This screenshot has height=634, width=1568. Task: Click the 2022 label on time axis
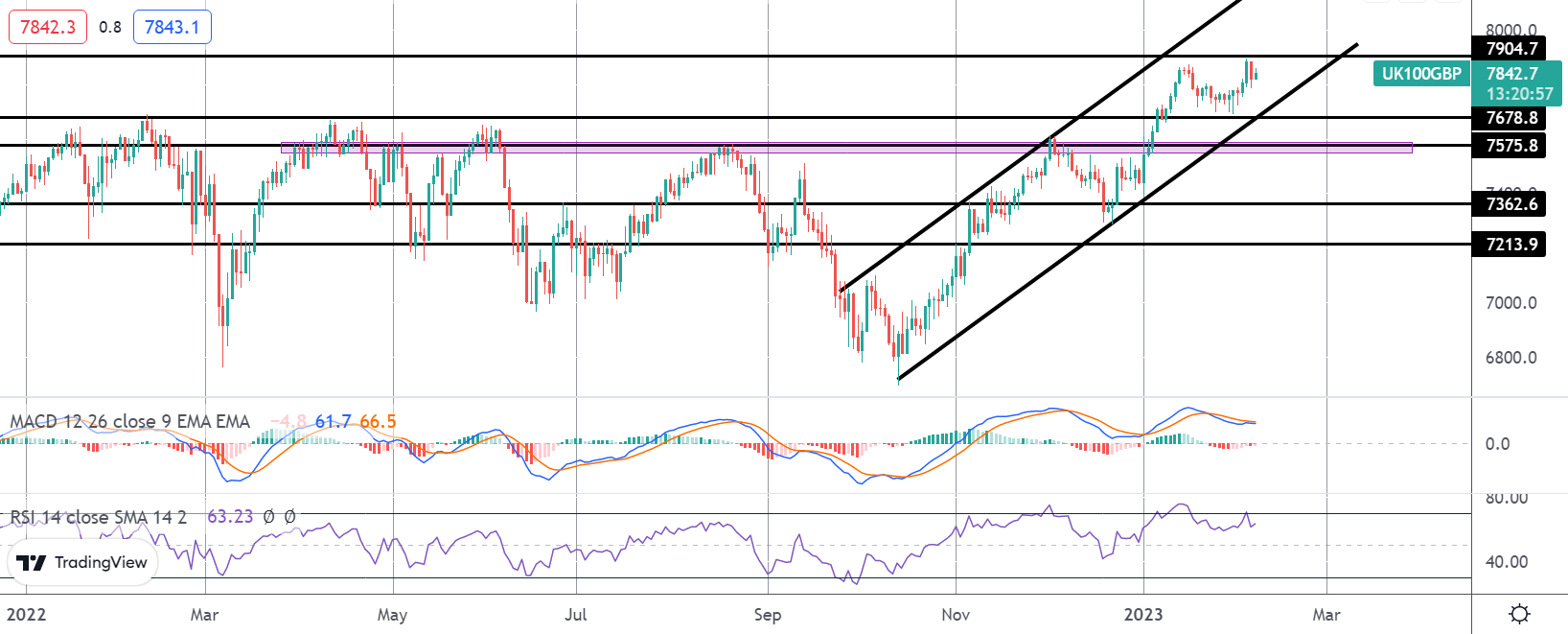(x=26, y=615)
